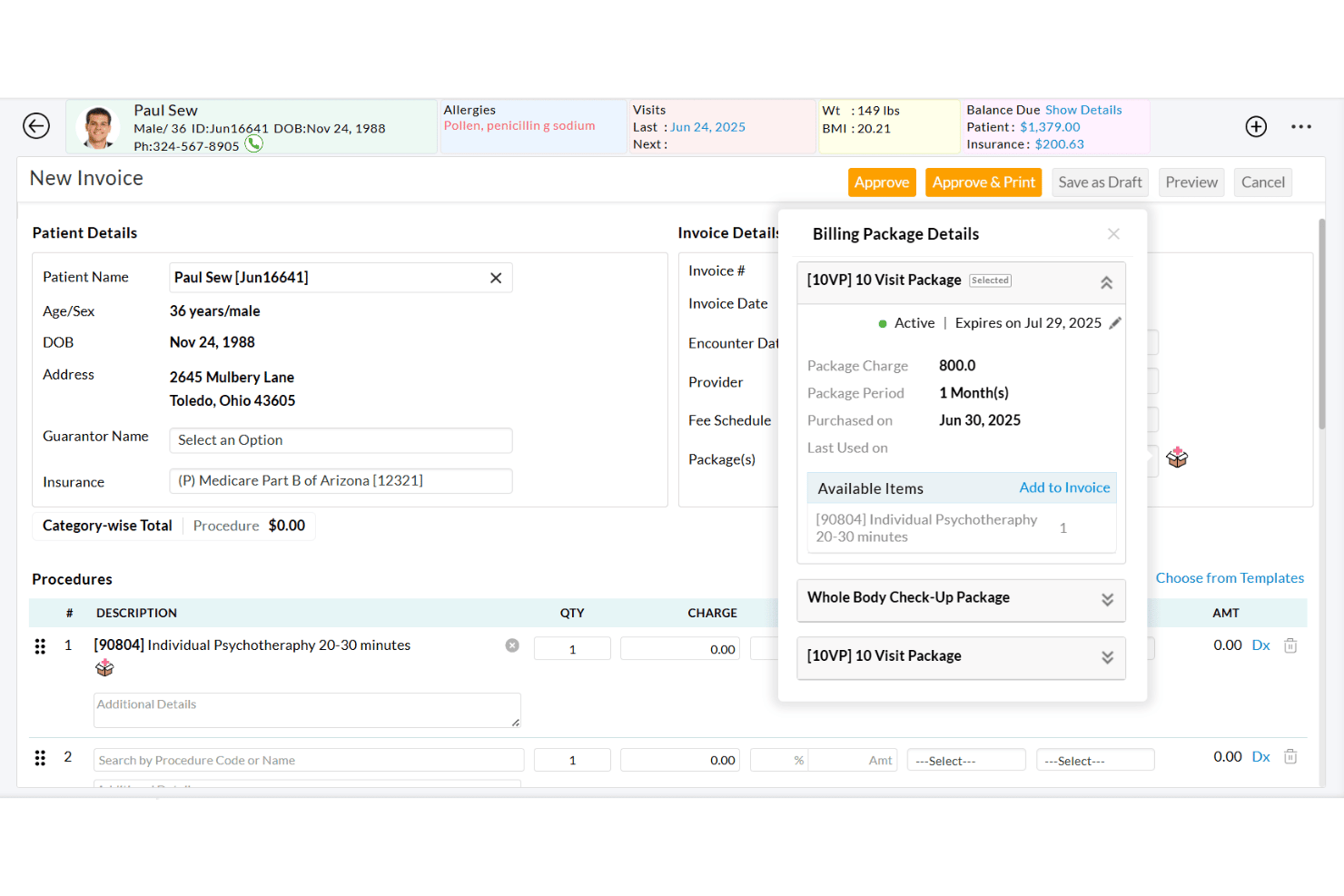Open first ---Select--- dropdown in row 2
This screenshot has height=896, width=1344.
click(x=966, y=760)
